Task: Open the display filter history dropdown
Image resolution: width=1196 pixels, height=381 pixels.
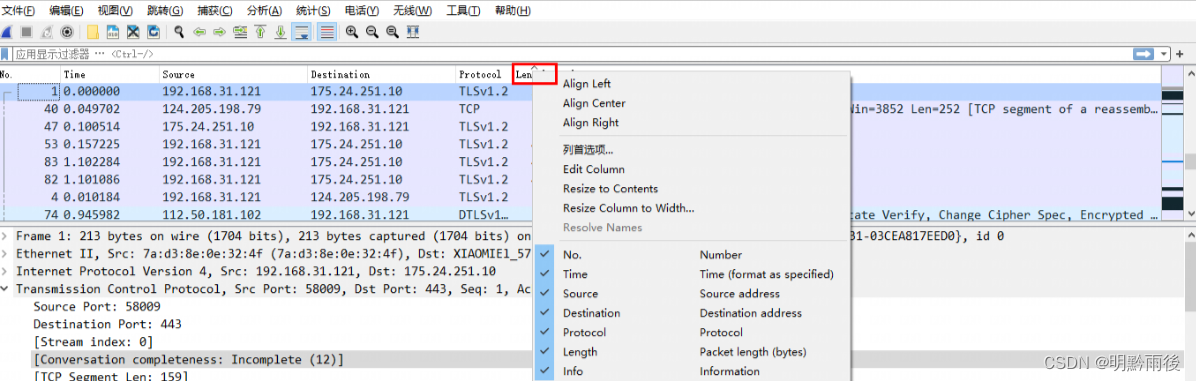Action: click(x=1164, y=54)
